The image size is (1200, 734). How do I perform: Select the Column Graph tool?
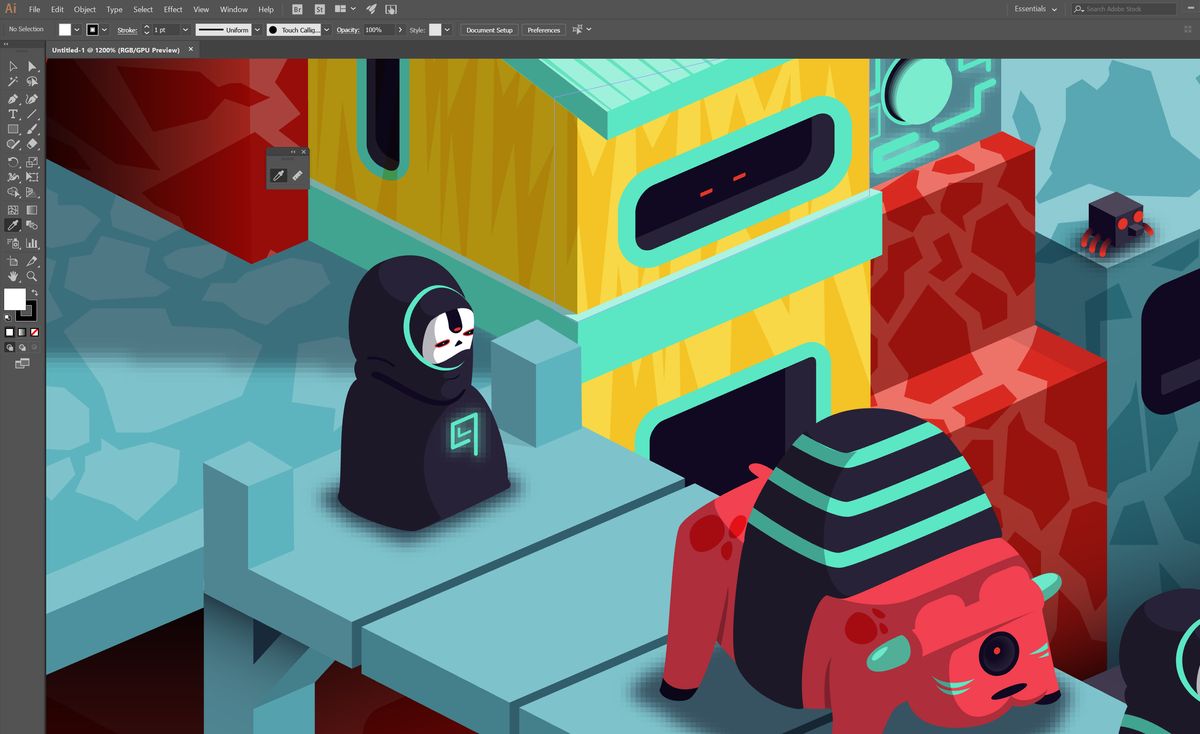click(x=31, y=241)
